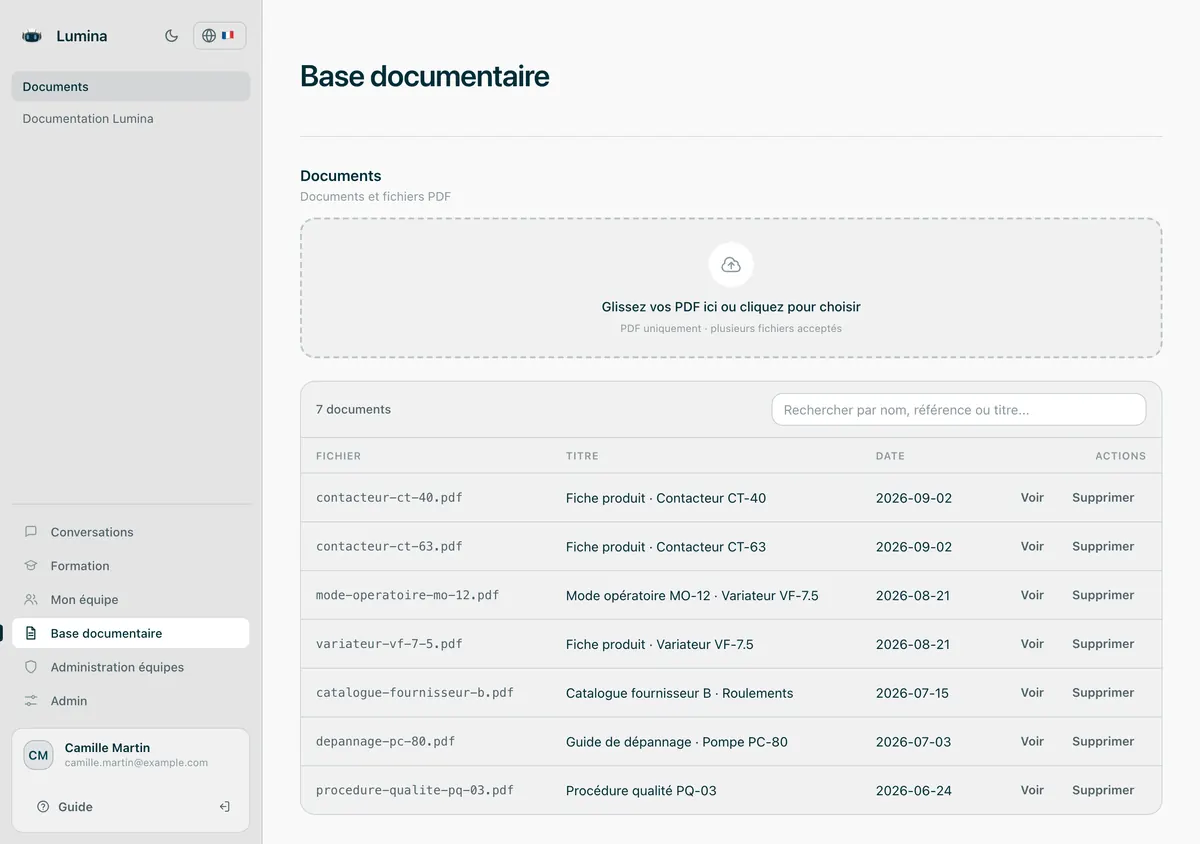Screen dimensions: 1200x844
Task: Click the 7 documents count label
Action: [x=353, y=409]
